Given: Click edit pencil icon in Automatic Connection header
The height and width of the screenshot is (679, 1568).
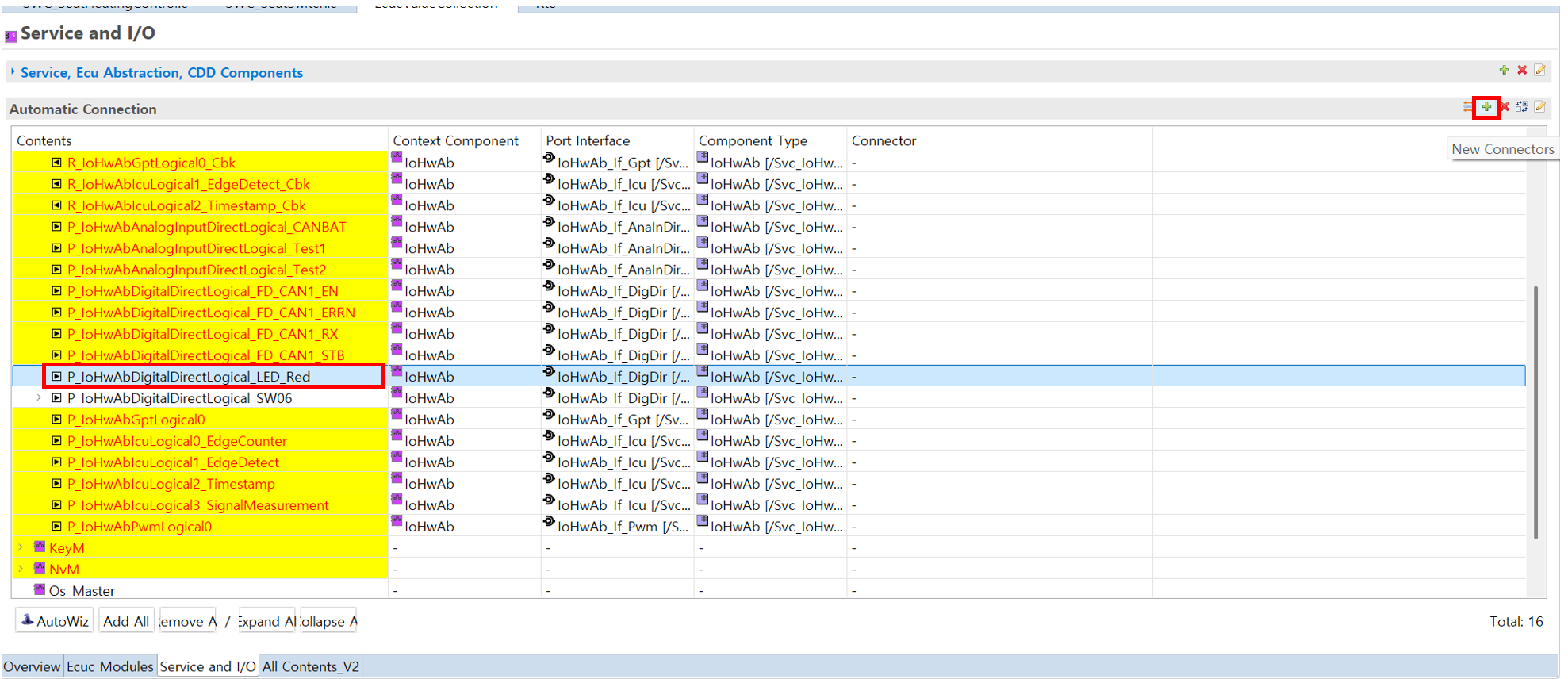Looking at the screenshot, I should click(1539, 107).
